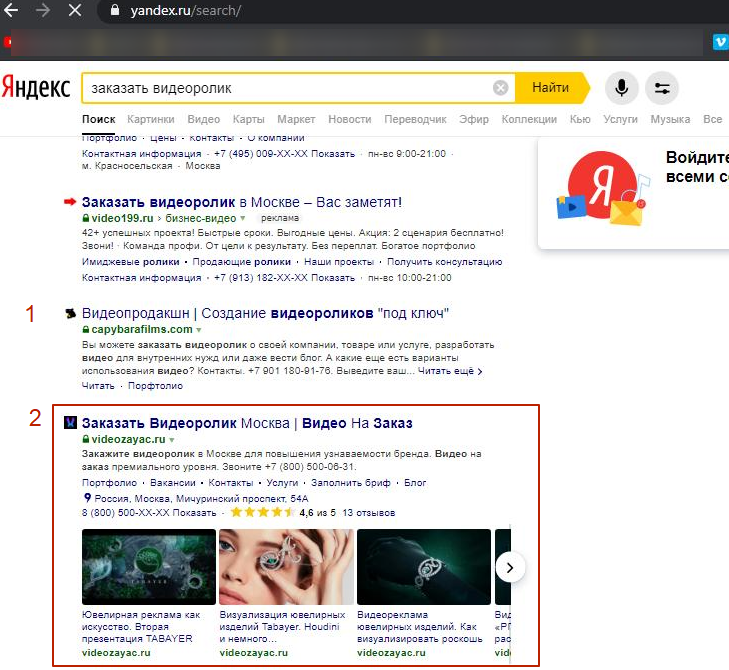Expand videozayac.ru dropdown arrow
Viewport: 729px width, 670px height.
click(x=172, y=439)
